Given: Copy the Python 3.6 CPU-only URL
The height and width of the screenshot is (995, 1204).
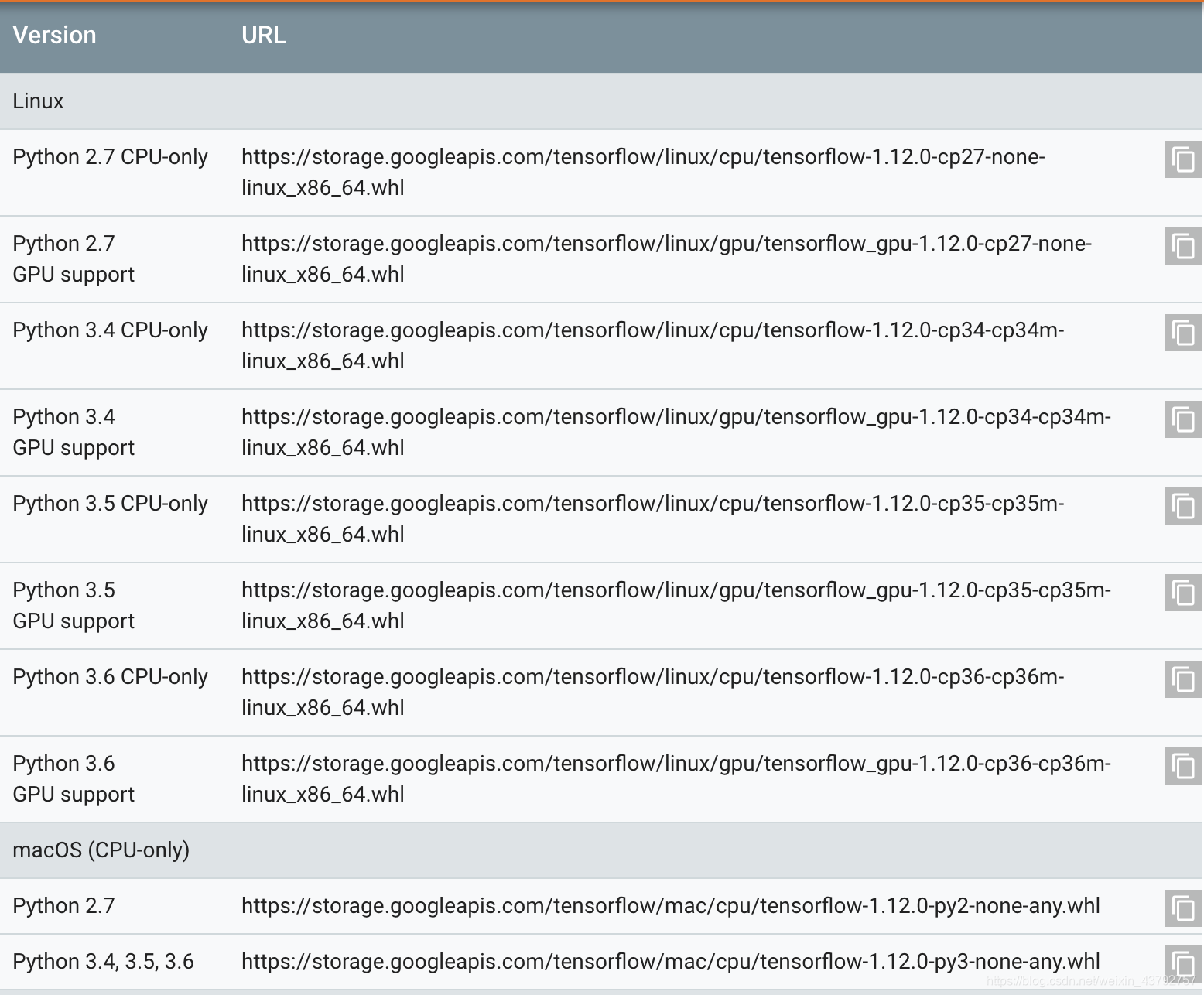Looking at the screenshot, I should point(1183,679).
